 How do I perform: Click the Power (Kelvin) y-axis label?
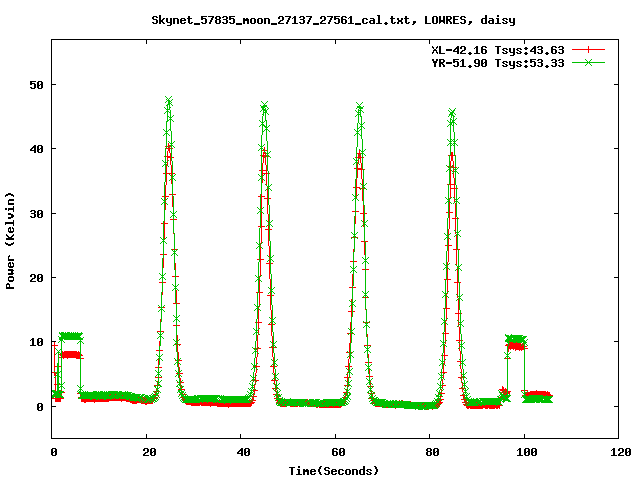point(10,241)
